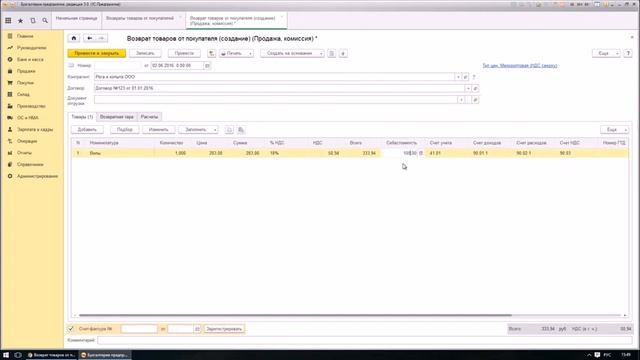This screenshot has height=360, width=640.
Task: Click the Записать button
Action: point(145,53)
